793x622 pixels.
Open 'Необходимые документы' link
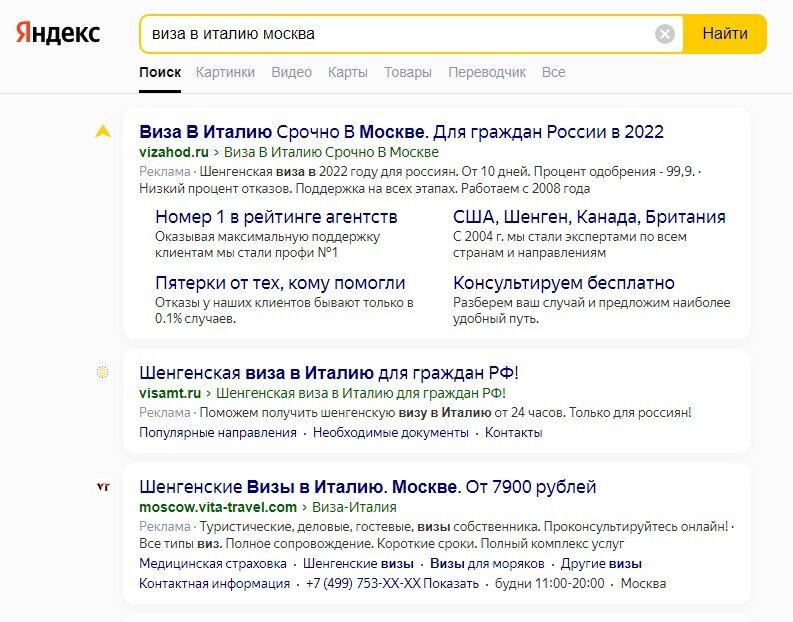point(390,432)
